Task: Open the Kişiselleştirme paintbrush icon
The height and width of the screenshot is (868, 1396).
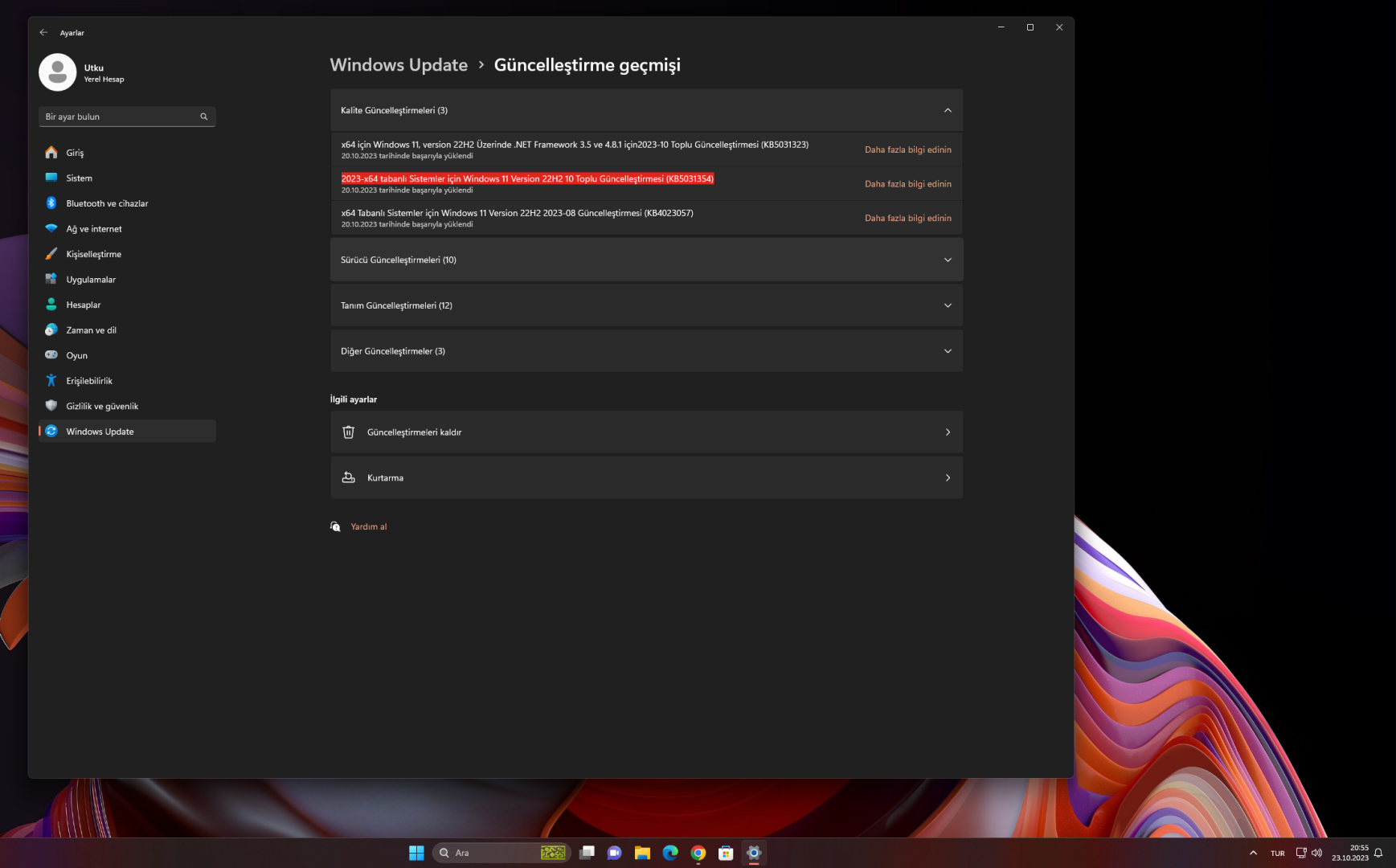Action: [51, 254]
